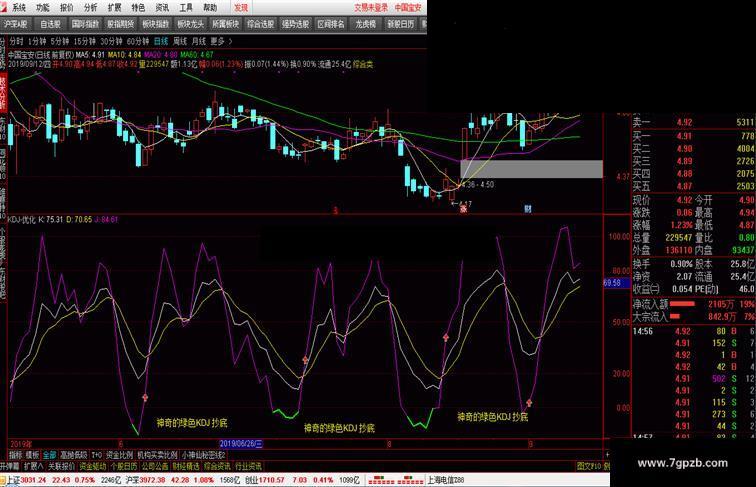Screen dimensions: 756x487
Task: Click the 涨 marker icon under the candlesticks
Action: point(463,209)
